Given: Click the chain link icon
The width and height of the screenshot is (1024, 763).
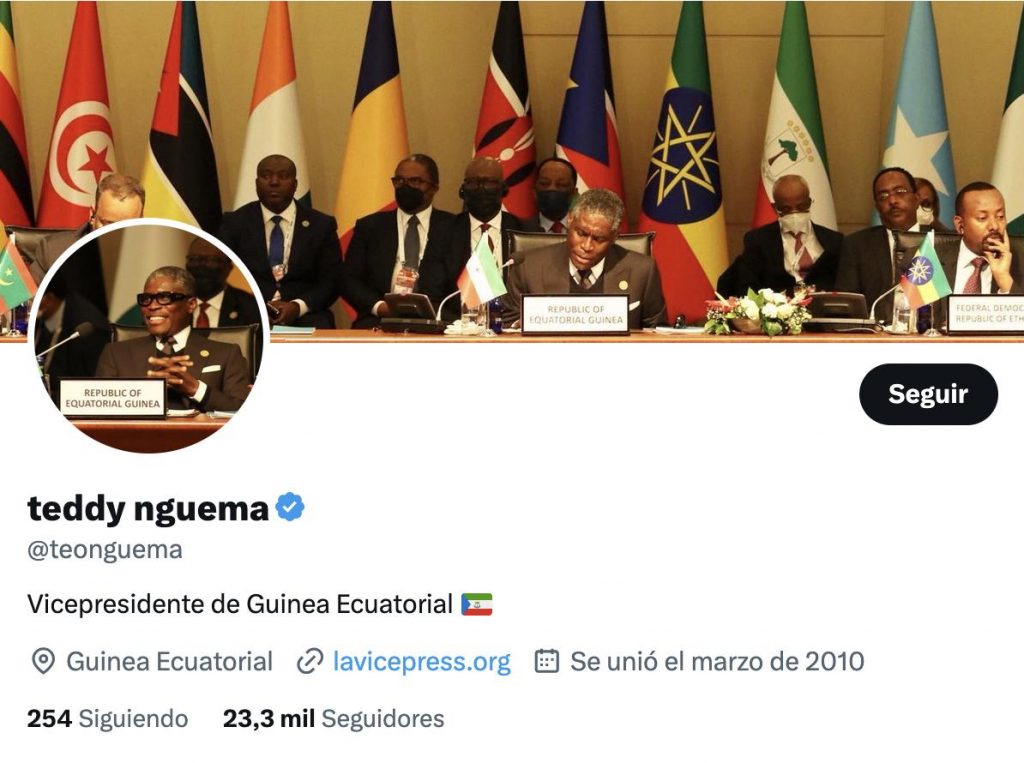Looking at the screenshot, I should tap(310, 662).
